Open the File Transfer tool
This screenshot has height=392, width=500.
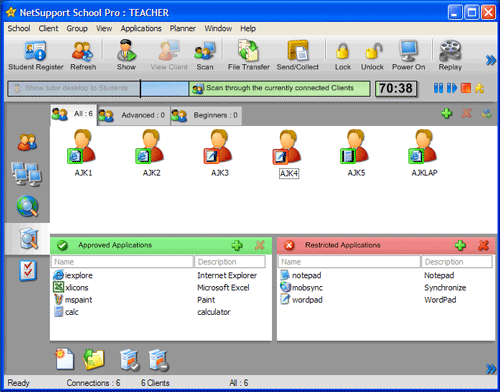(249, 55)
